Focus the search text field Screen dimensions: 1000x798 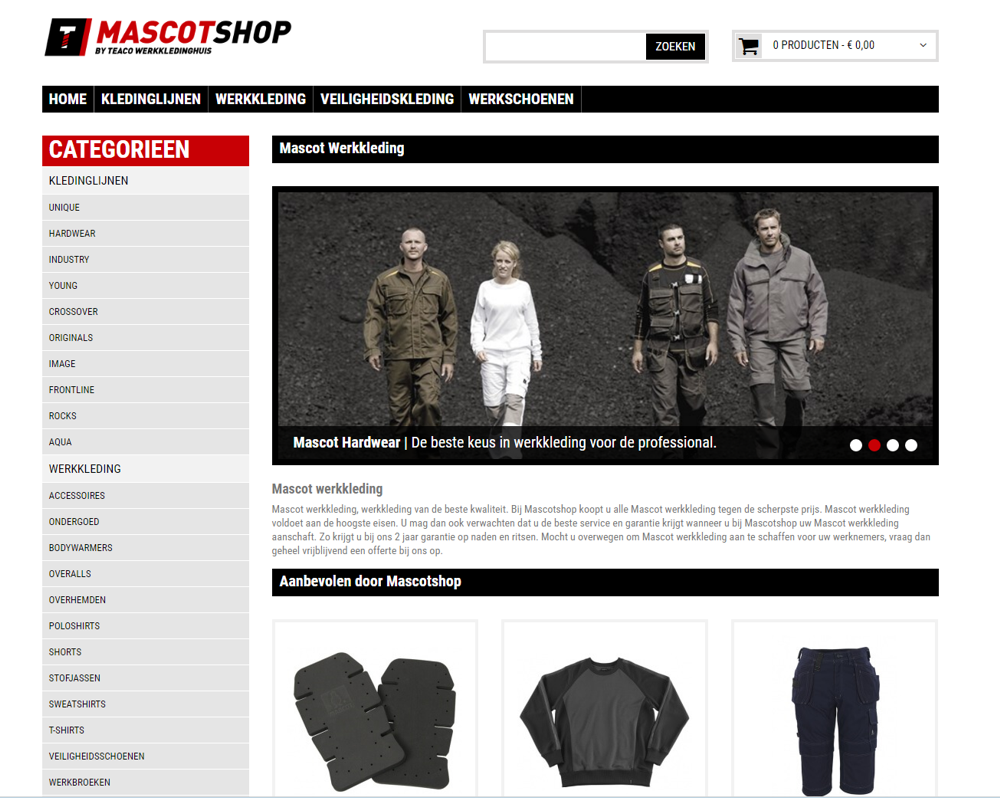coord(566,47)
